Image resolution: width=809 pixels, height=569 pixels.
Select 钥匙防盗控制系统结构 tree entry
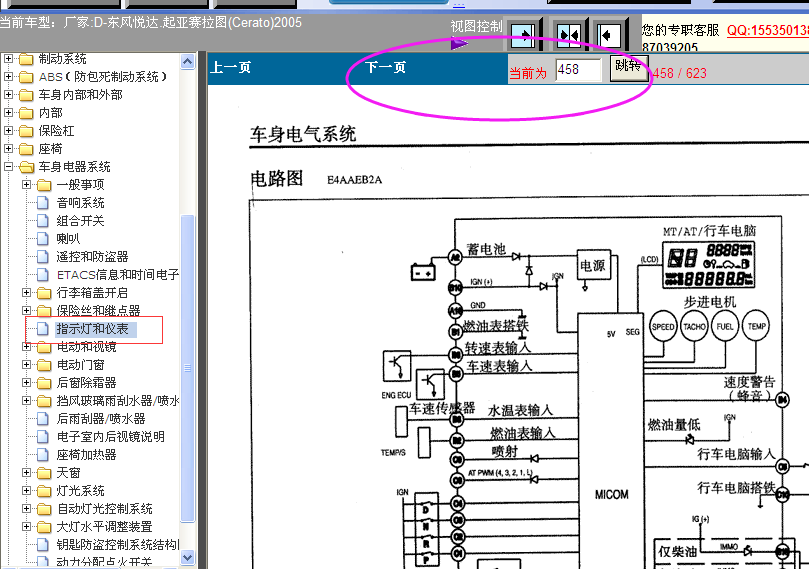coord(118,545)
